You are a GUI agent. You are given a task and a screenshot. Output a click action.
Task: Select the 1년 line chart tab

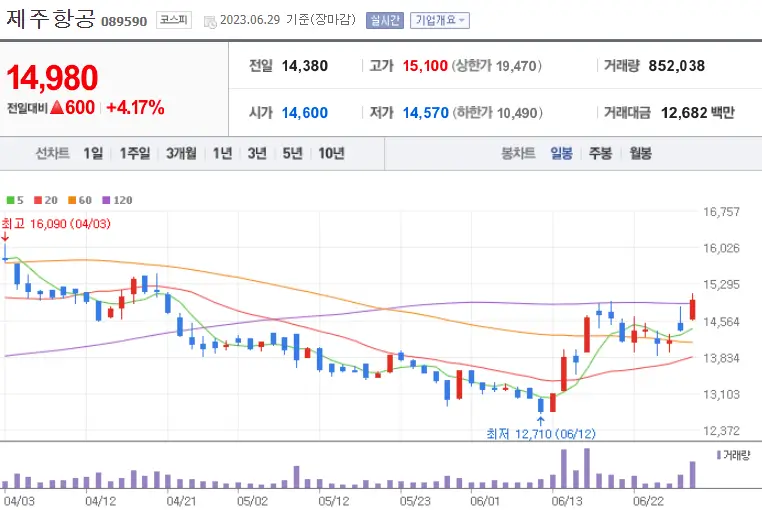click(222, 154)
